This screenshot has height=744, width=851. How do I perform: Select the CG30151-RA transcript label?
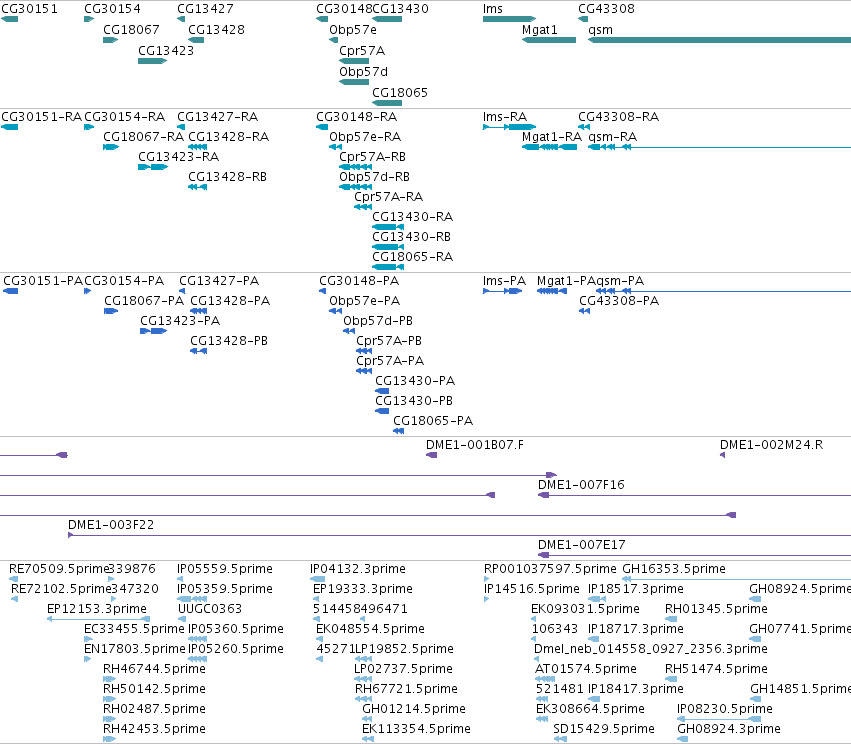pyautogui.click(x=41, y=117)
